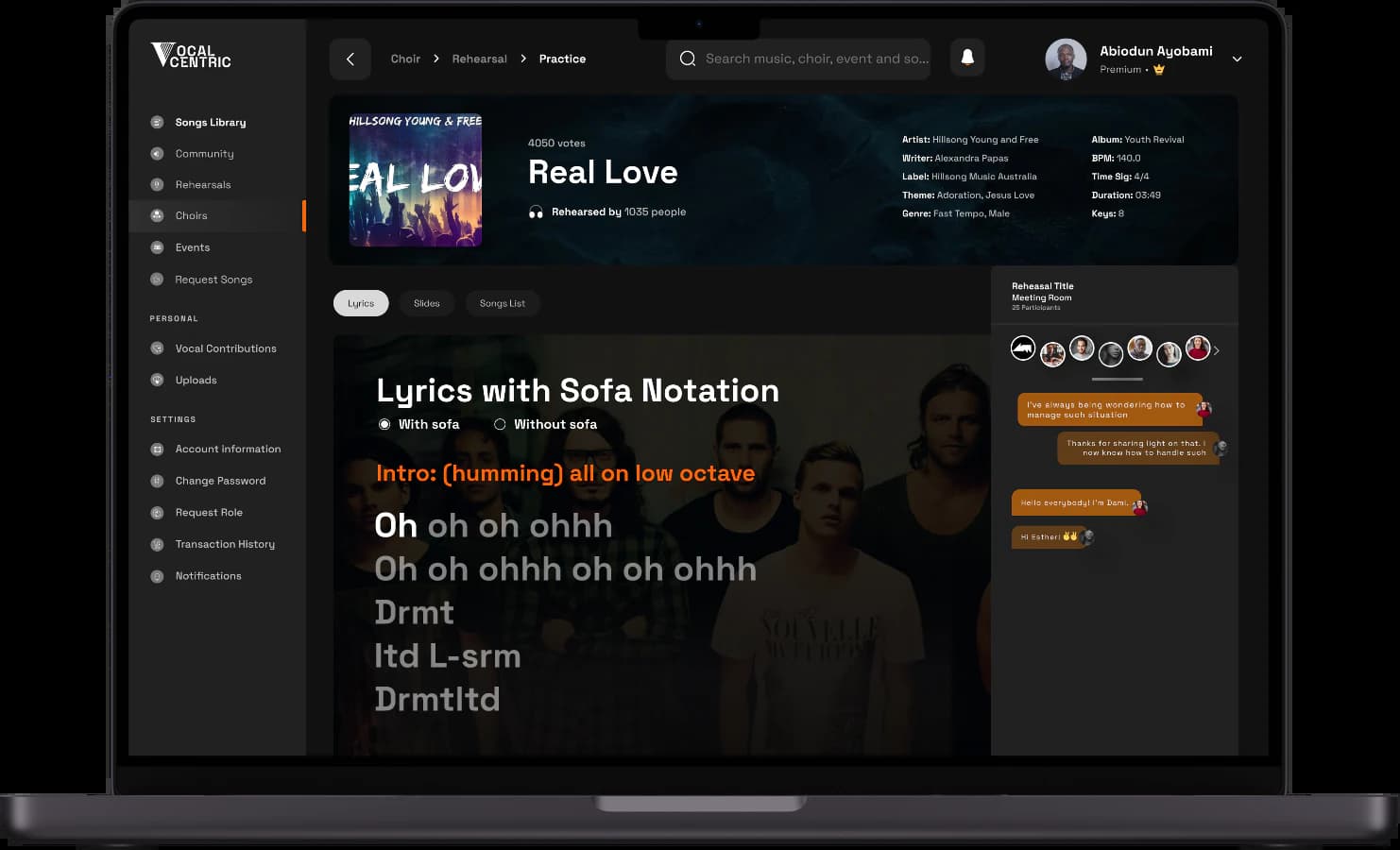Click the participants scroll indicator bar

pos(1117,379)
